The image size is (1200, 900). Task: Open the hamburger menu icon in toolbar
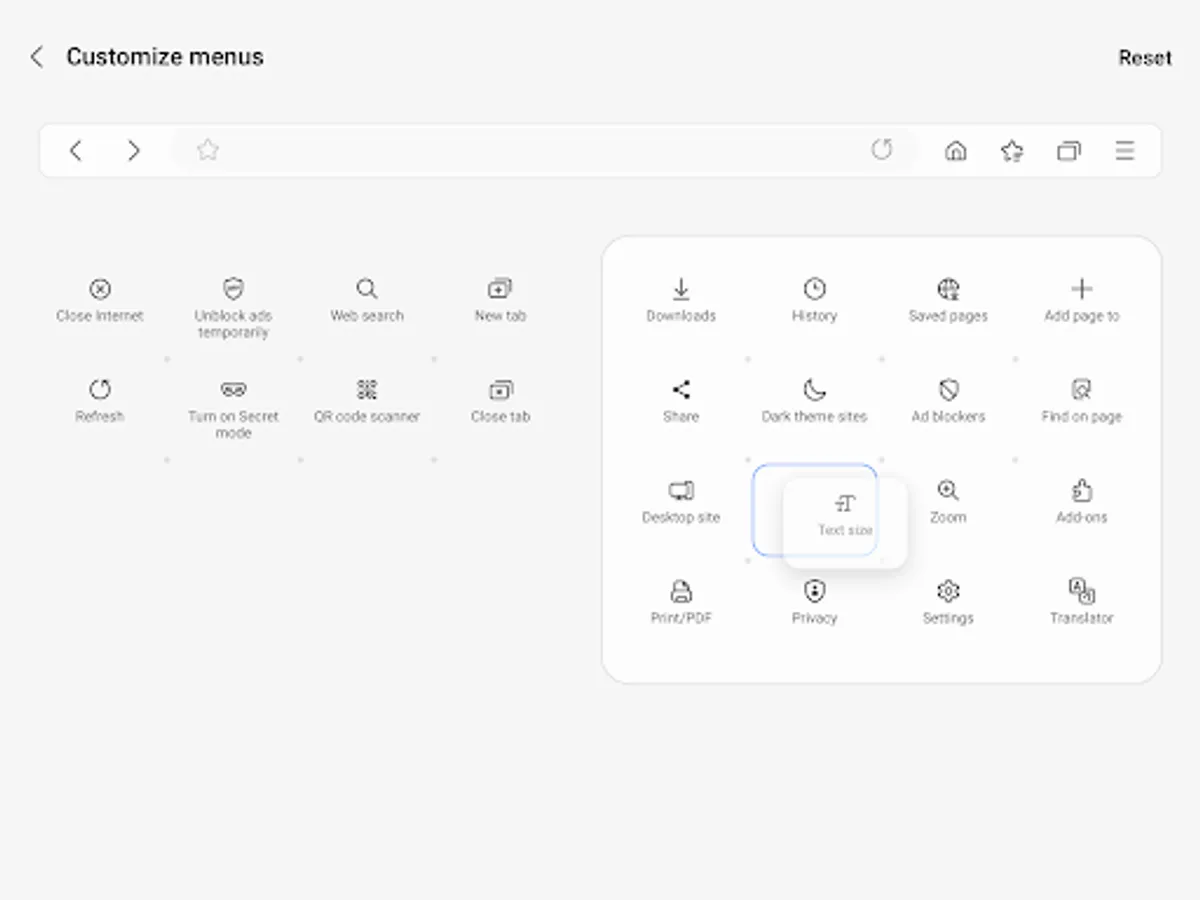point(1125,151)
